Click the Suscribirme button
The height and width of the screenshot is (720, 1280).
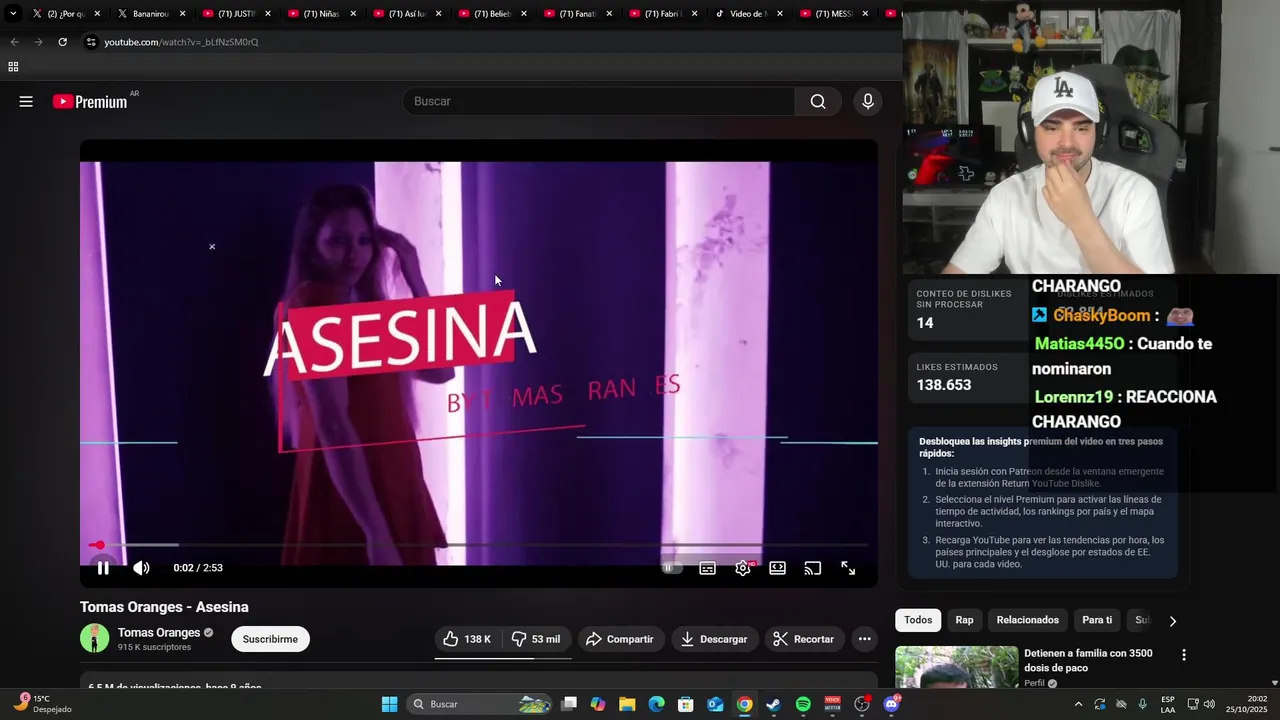(x=270, y=639)
